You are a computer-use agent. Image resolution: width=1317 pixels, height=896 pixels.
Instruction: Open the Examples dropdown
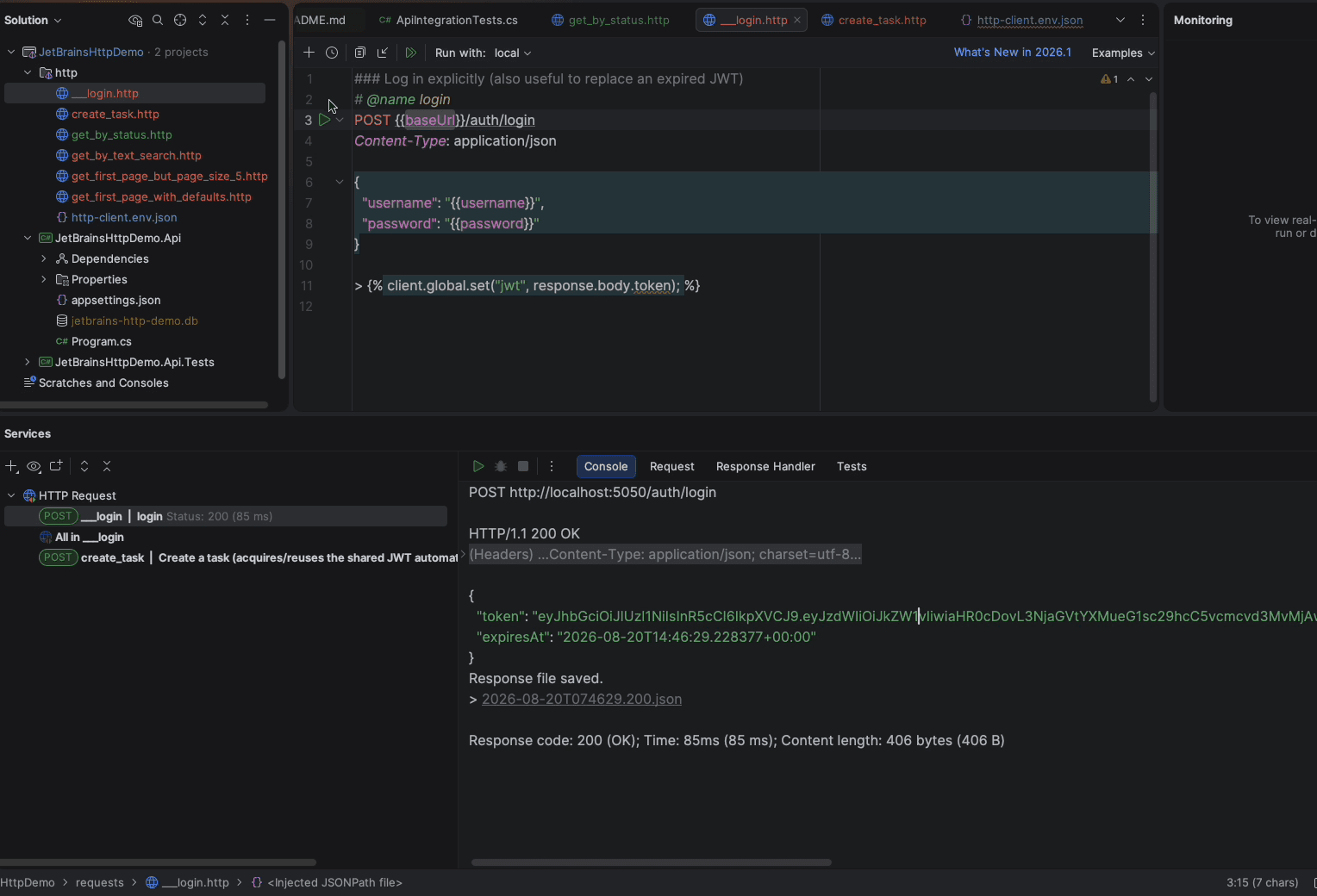pyautogui.click(x=1123, y=53)
